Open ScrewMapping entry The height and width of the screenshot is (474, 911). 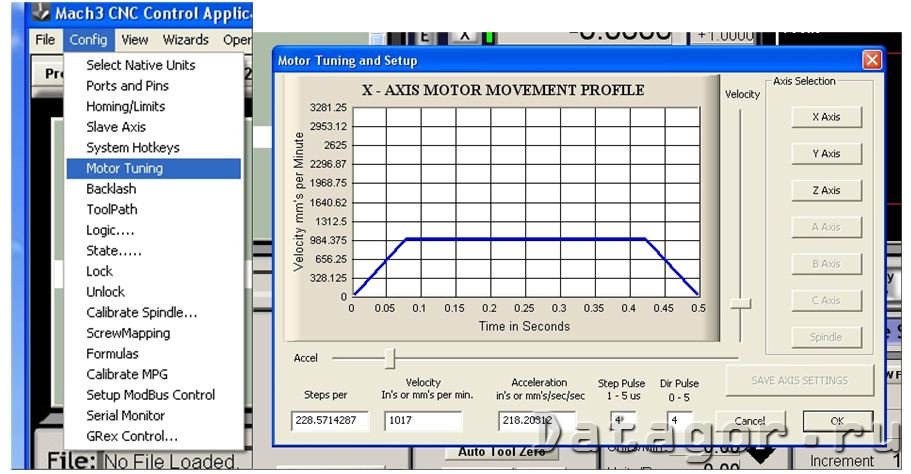point(153,333)
